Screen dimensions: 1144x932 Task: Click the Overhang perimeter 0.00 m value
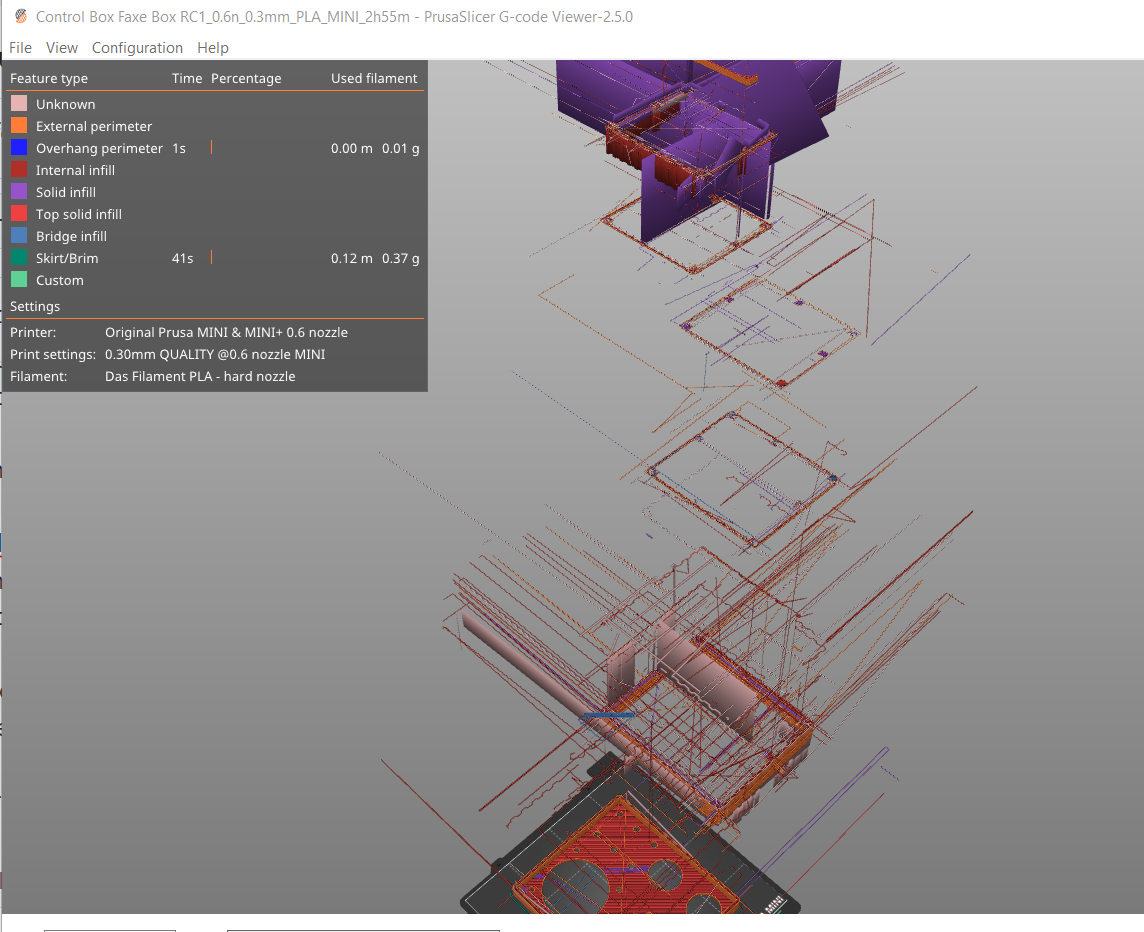352,148
